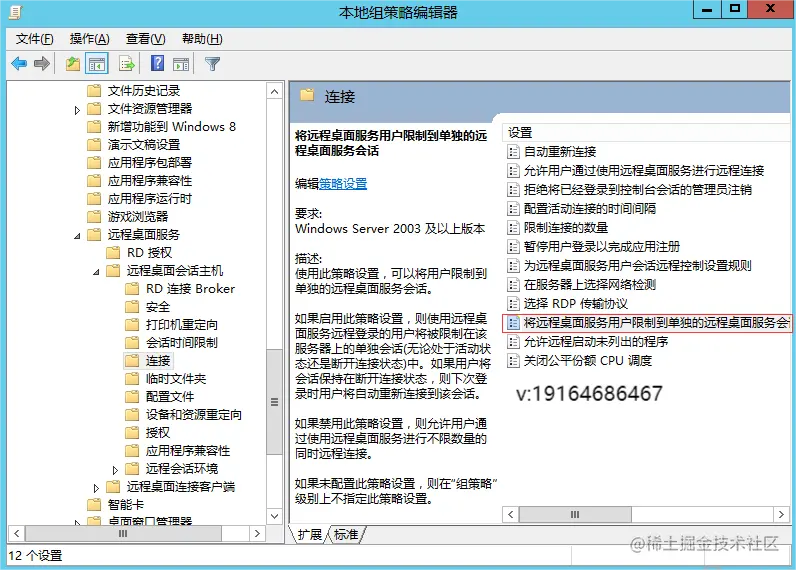Expand the 文件资源管理器 node

pyautogui.click(x=77, y=110)
